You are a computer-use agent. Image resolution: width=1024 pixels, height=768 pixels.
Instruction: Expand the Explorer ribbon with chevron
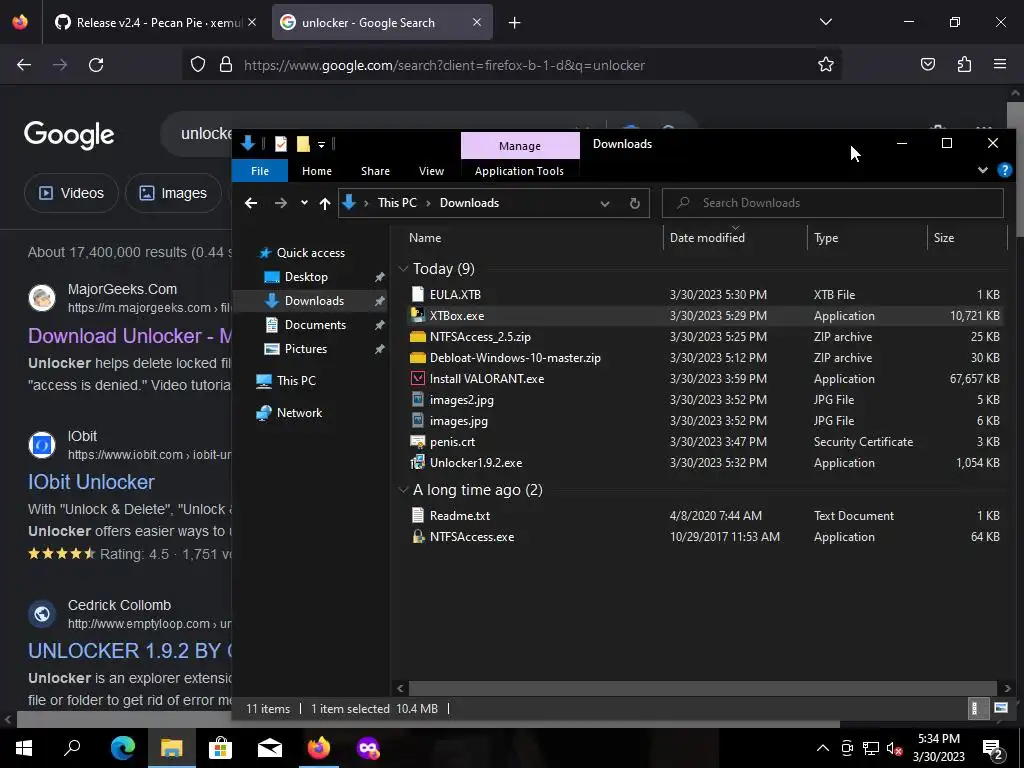click(x=982, y=170)
